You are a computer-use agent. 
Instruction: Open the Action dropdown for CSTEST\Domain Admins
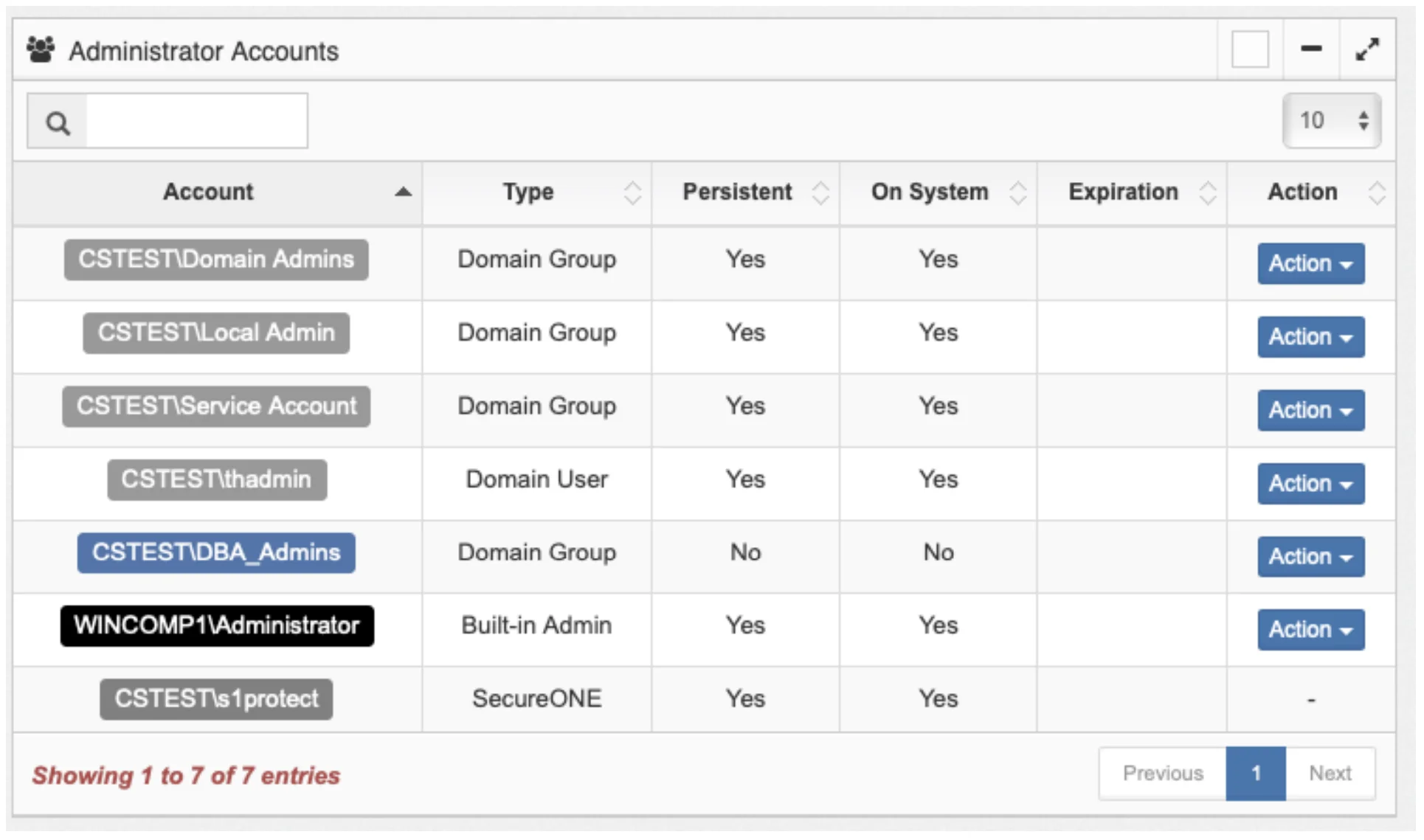(x=1310, y=263)
